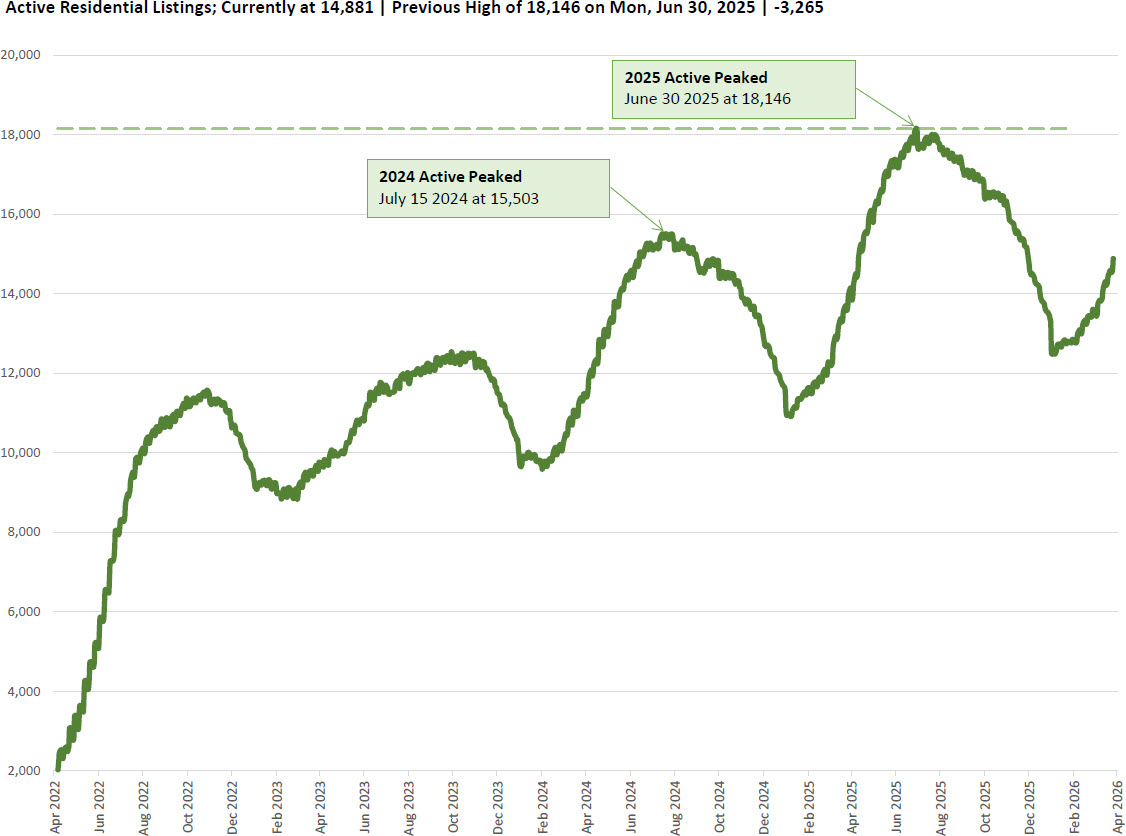Click the chart title about Active Residential Listings
The height and width of the screenshot is (836, 1126).
point(414,8)
